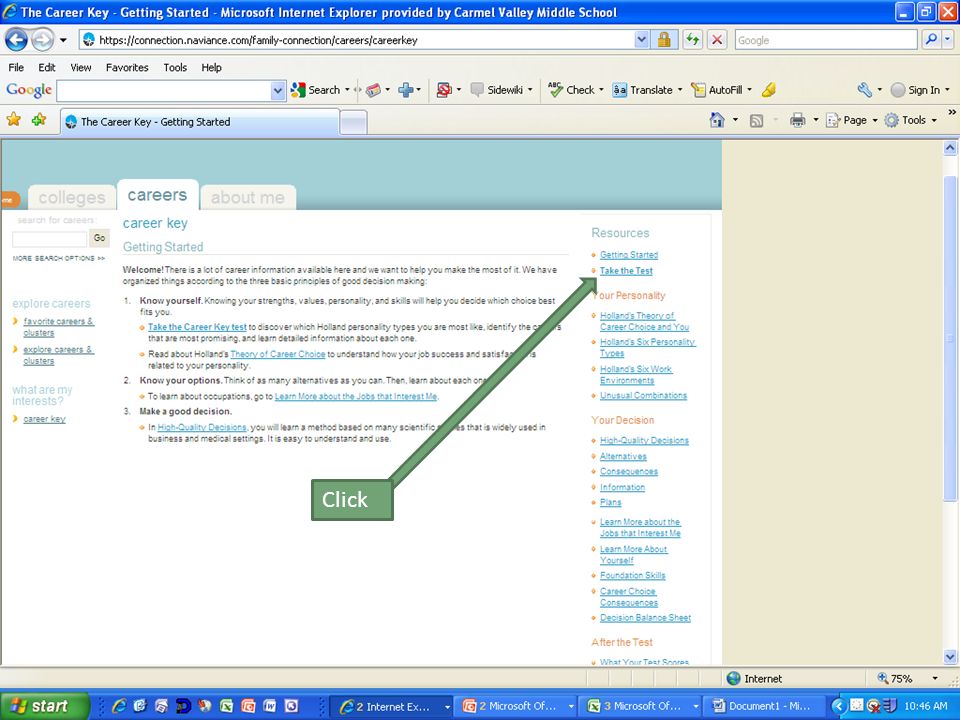Click the red Stop loading icon
This screenshot has width=960, height=720.
click(717, 40)
